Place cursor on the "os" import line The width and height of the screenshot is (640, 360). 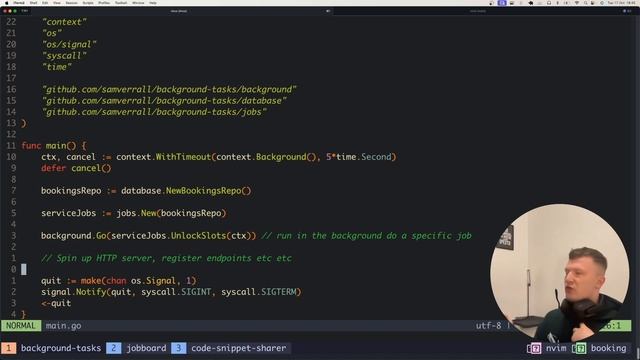pos(52,33)
